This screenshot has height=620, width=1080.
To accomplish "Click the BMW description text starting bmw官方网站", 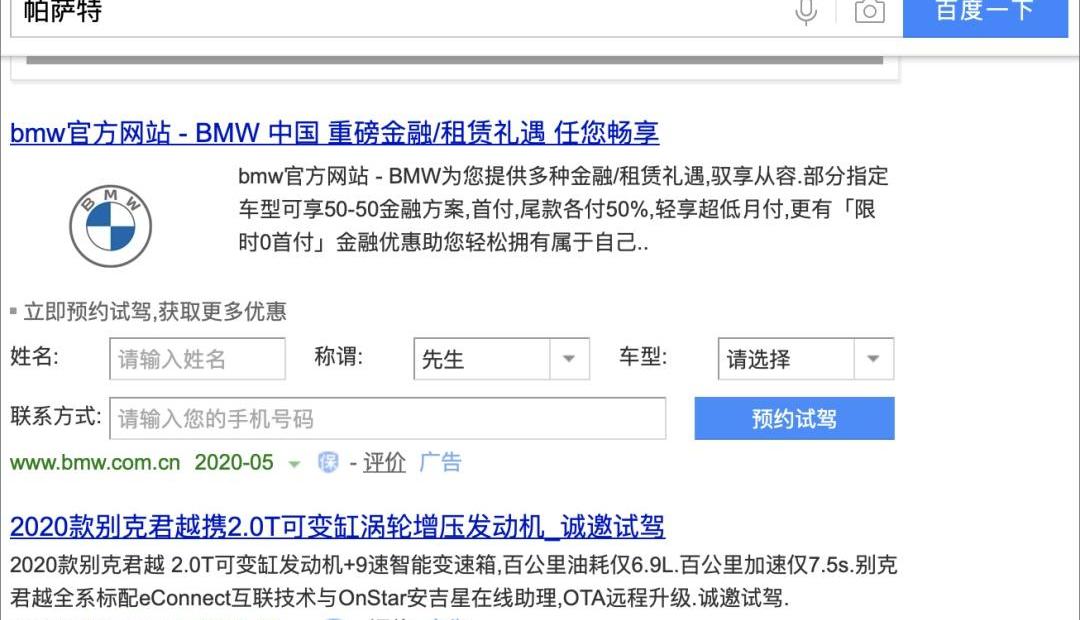I will 563,209.
